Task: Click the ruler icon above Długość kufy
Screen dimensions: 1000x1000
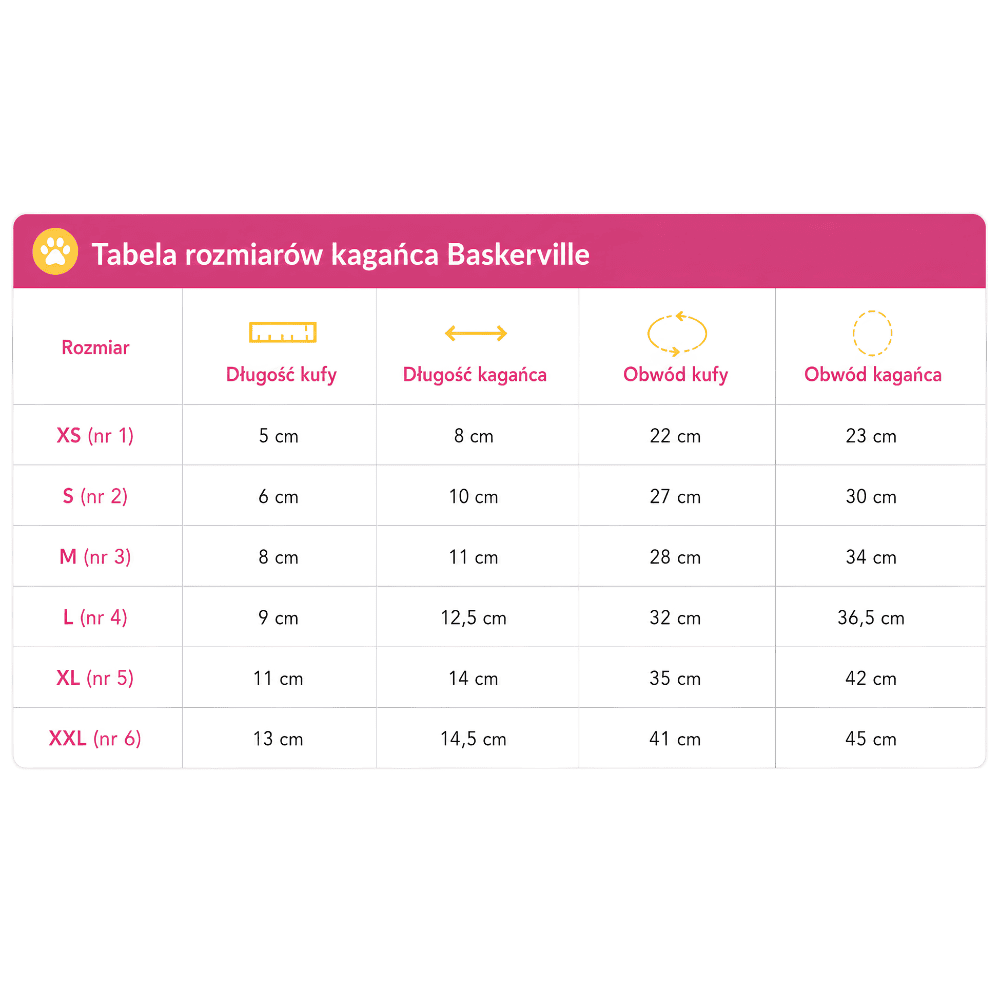Action: point(283,333)
